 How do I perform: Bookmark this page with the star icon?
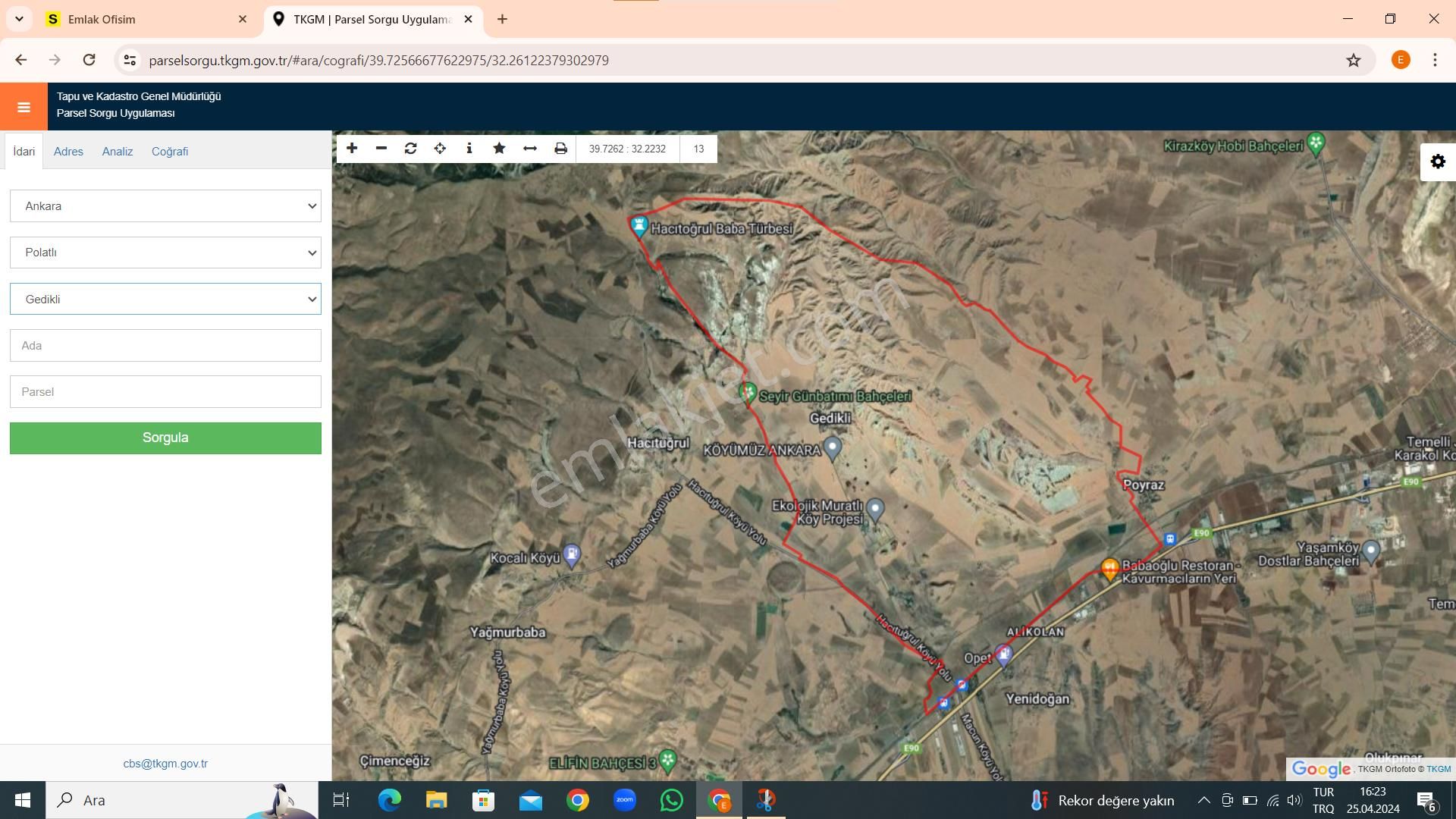pyautogui.click(x=1354, y=60)
